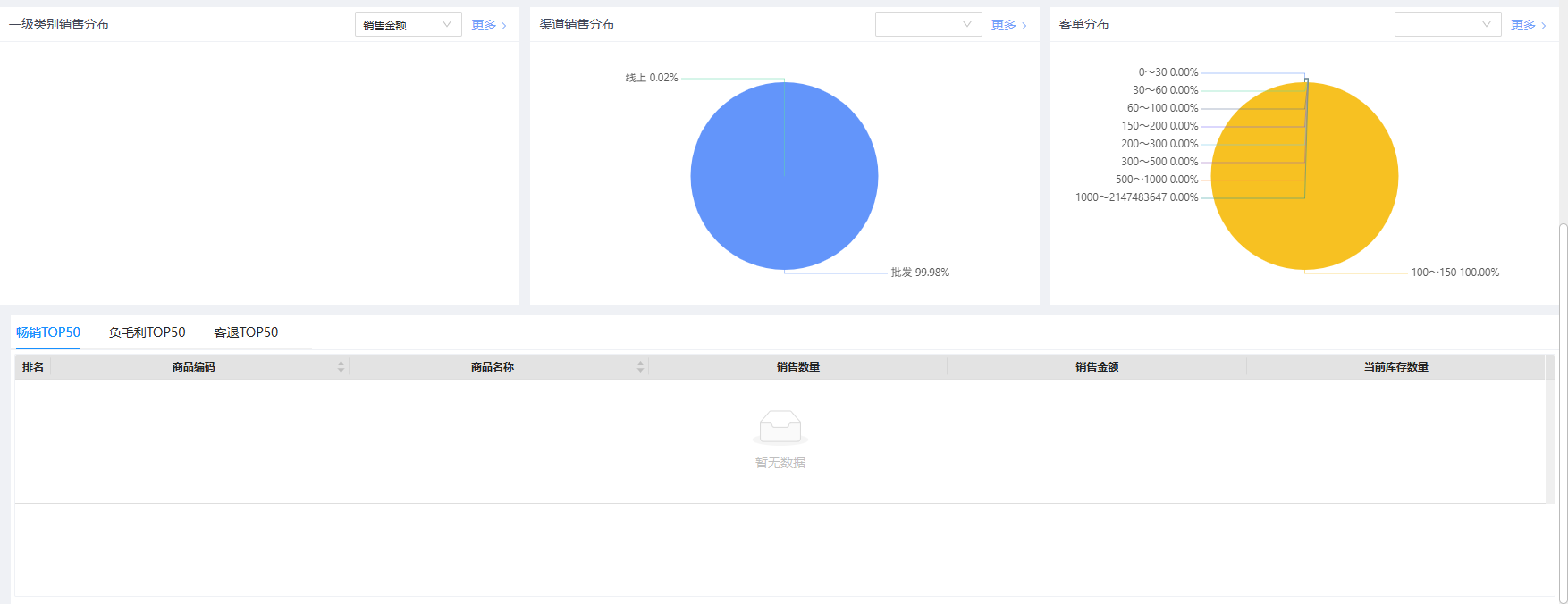
Task: Sort table by 商品编码 column sort icon
Action: (341, 367)
